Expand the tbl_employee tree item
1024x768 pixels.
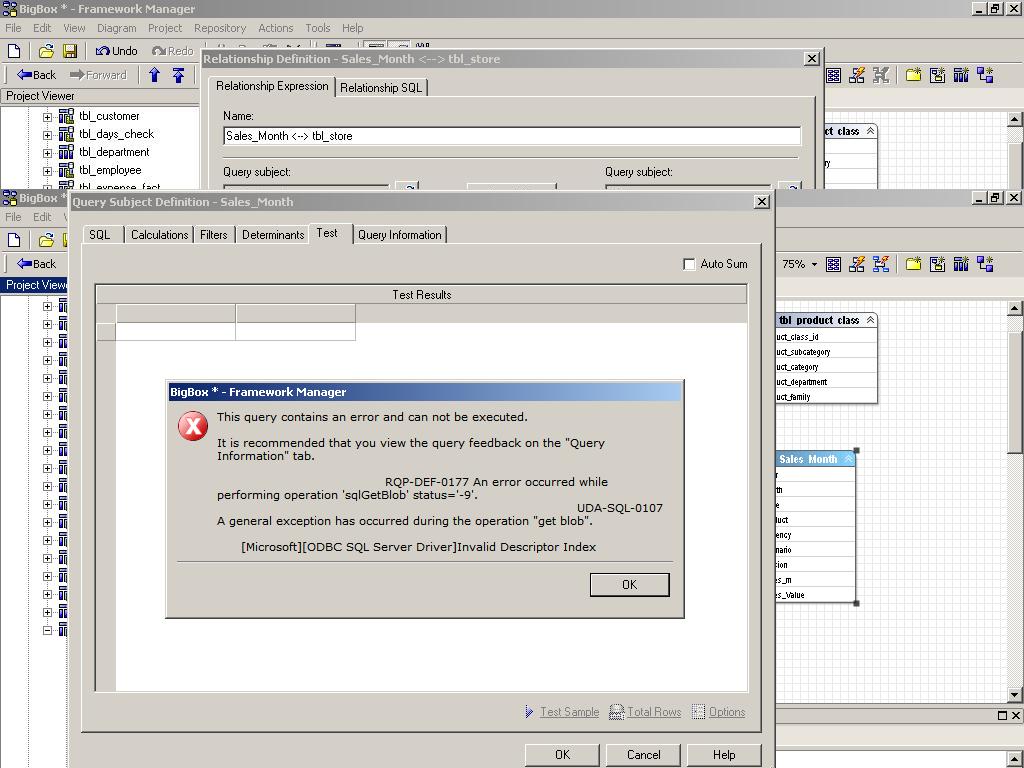(x=47, y=170)
